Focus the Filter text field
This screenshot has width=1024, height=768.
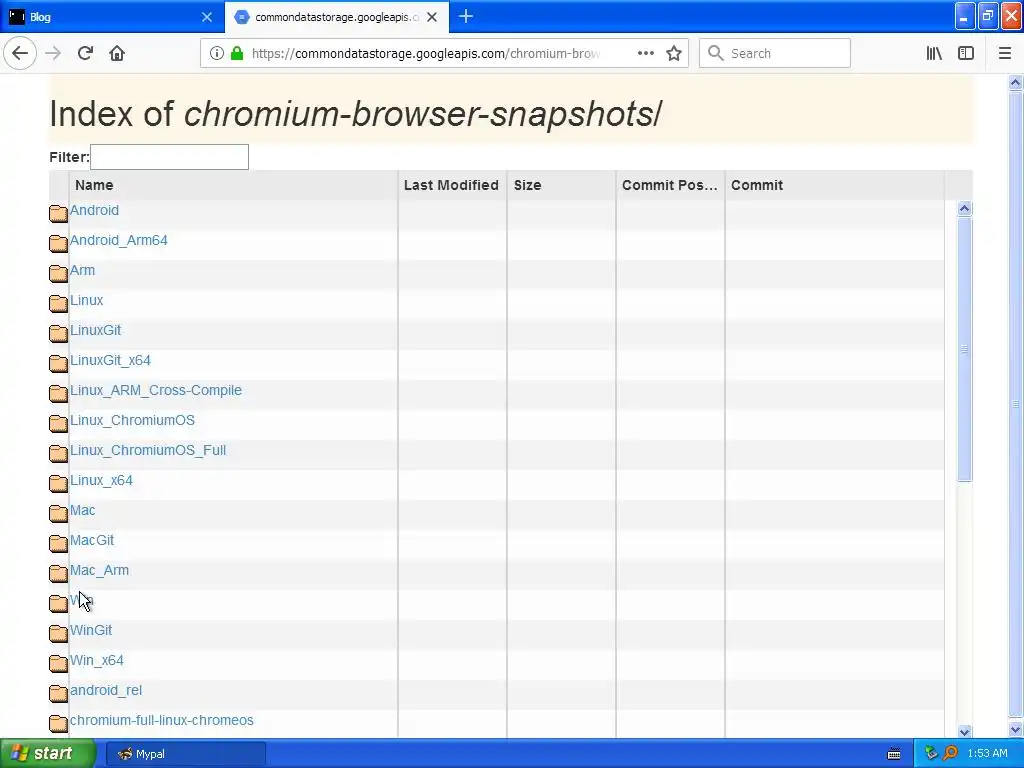click(169, 157)
